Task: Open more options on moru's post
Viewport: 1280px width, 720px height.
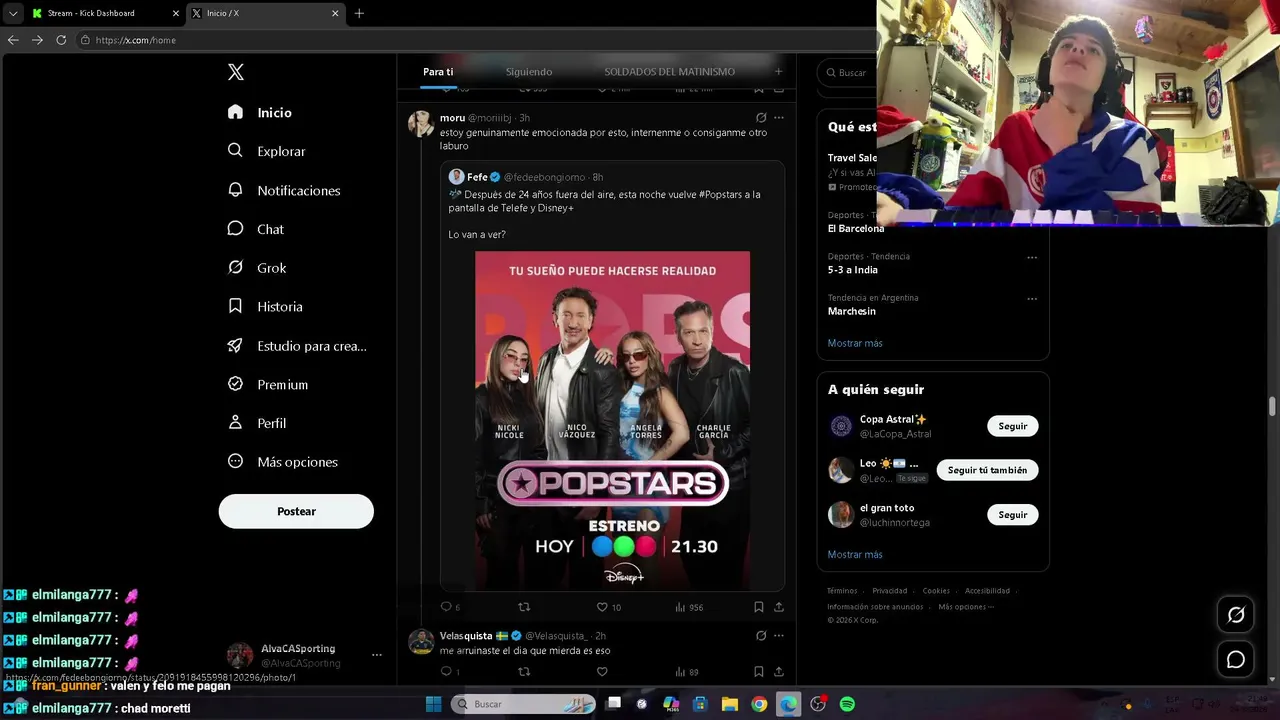Action: [x=779, y=118]
